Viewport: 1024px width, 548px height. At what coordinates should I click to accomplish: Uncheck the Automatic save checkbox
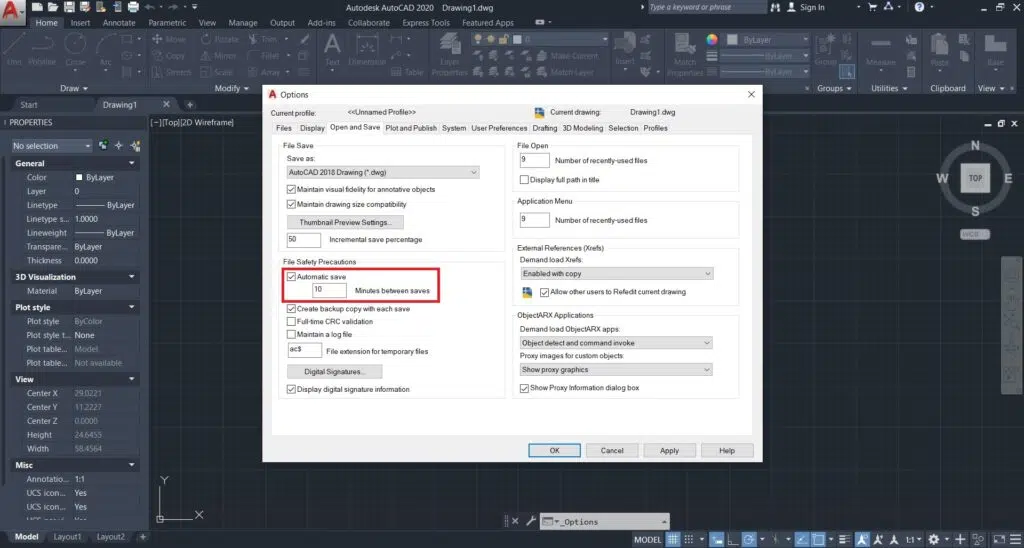click(x=291, y=275)
